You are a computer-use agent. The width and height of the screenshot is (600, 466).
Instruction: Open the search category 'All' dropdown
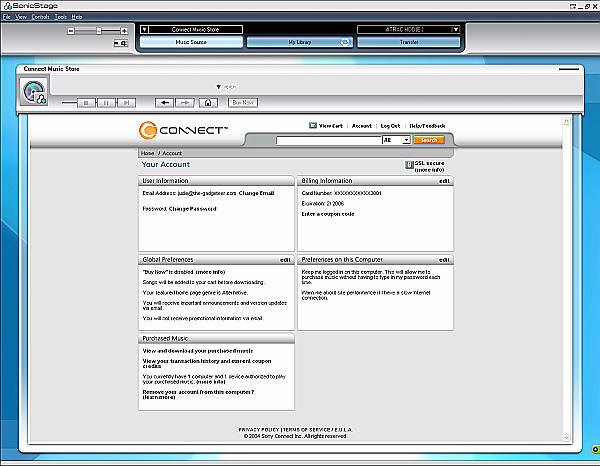coord(405,141)
